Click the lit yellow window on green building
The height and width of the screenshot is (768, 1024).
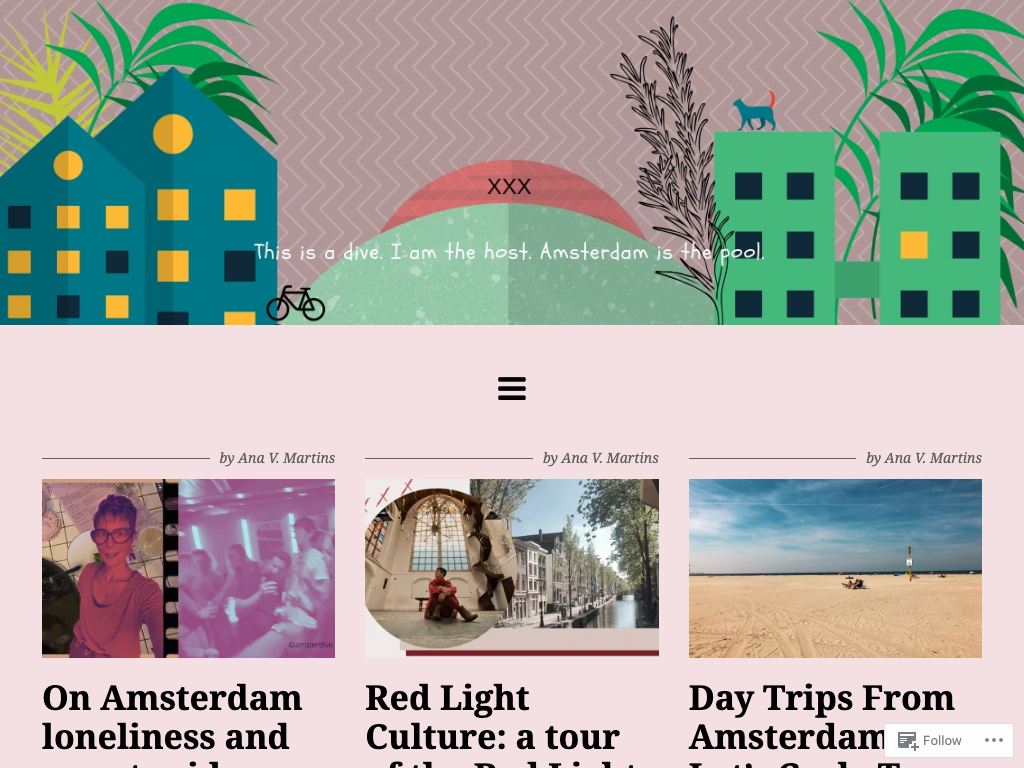(914, 245)
